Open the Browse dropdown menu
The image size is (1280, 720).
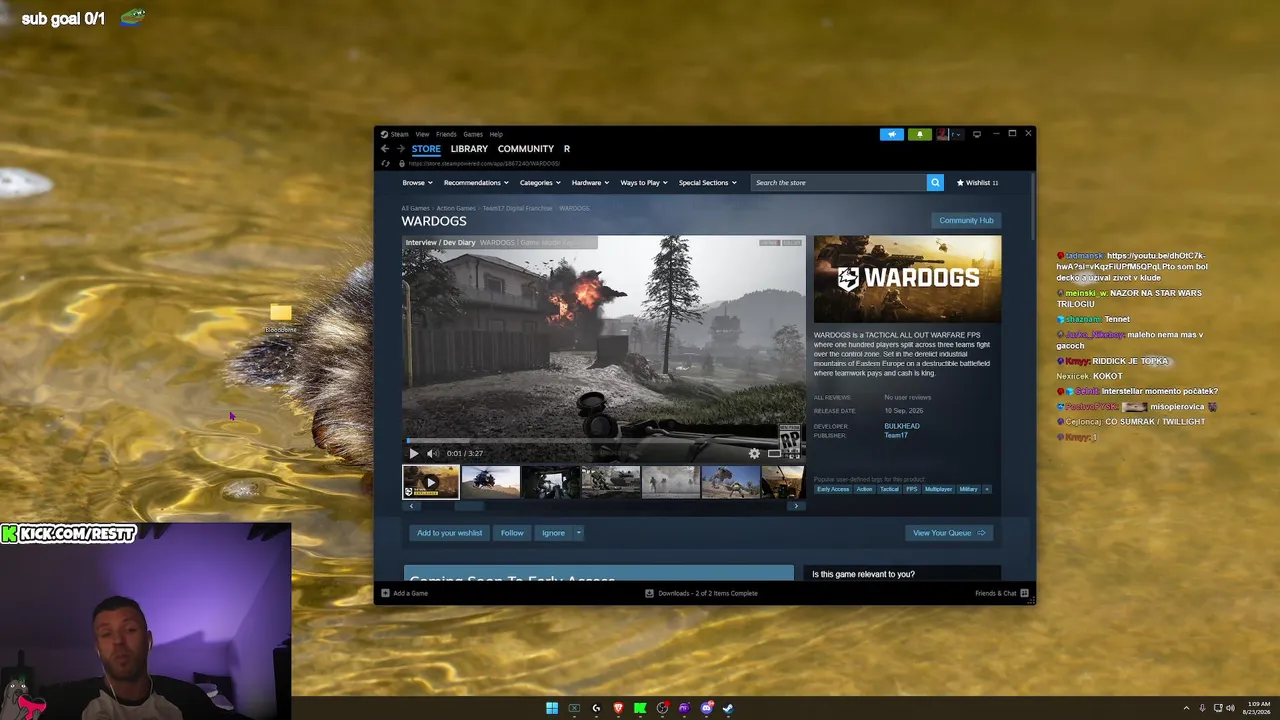click(x=417, y=183)
